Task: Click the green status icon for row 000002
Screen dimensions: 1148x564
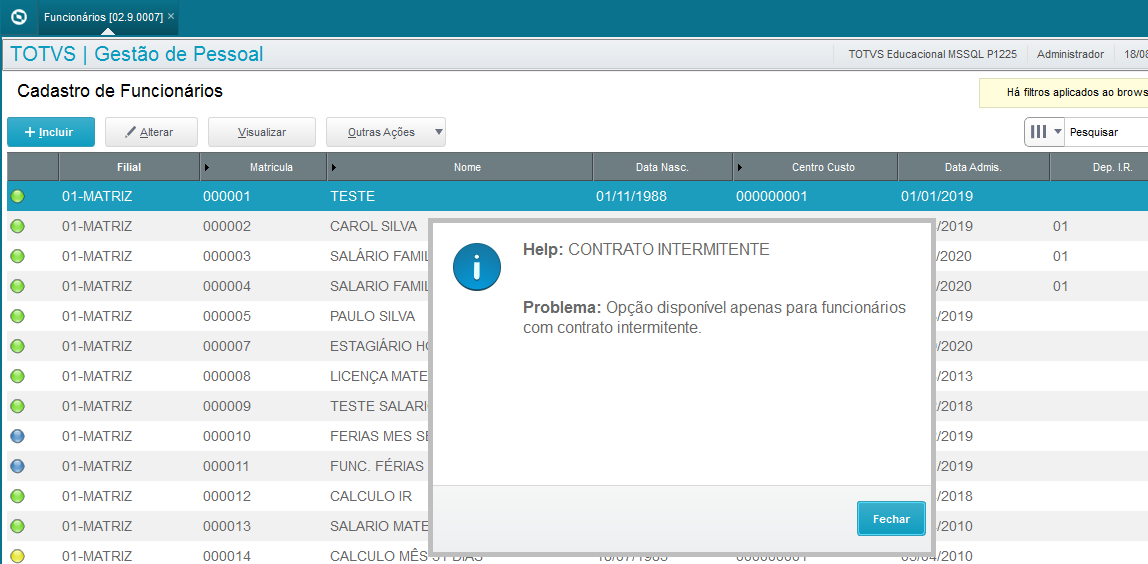Action: [18, 226]
